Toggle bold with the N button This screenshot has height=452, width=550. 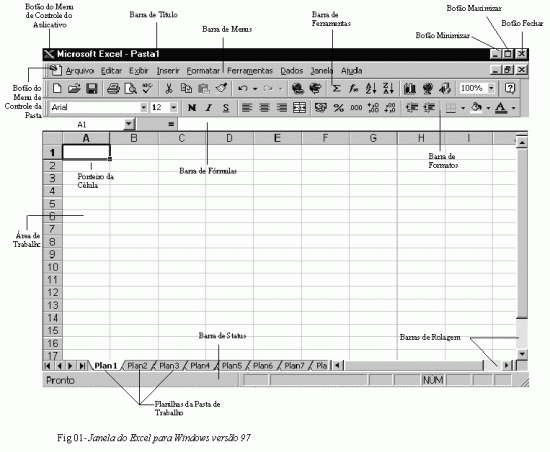(x=192, y=108)
